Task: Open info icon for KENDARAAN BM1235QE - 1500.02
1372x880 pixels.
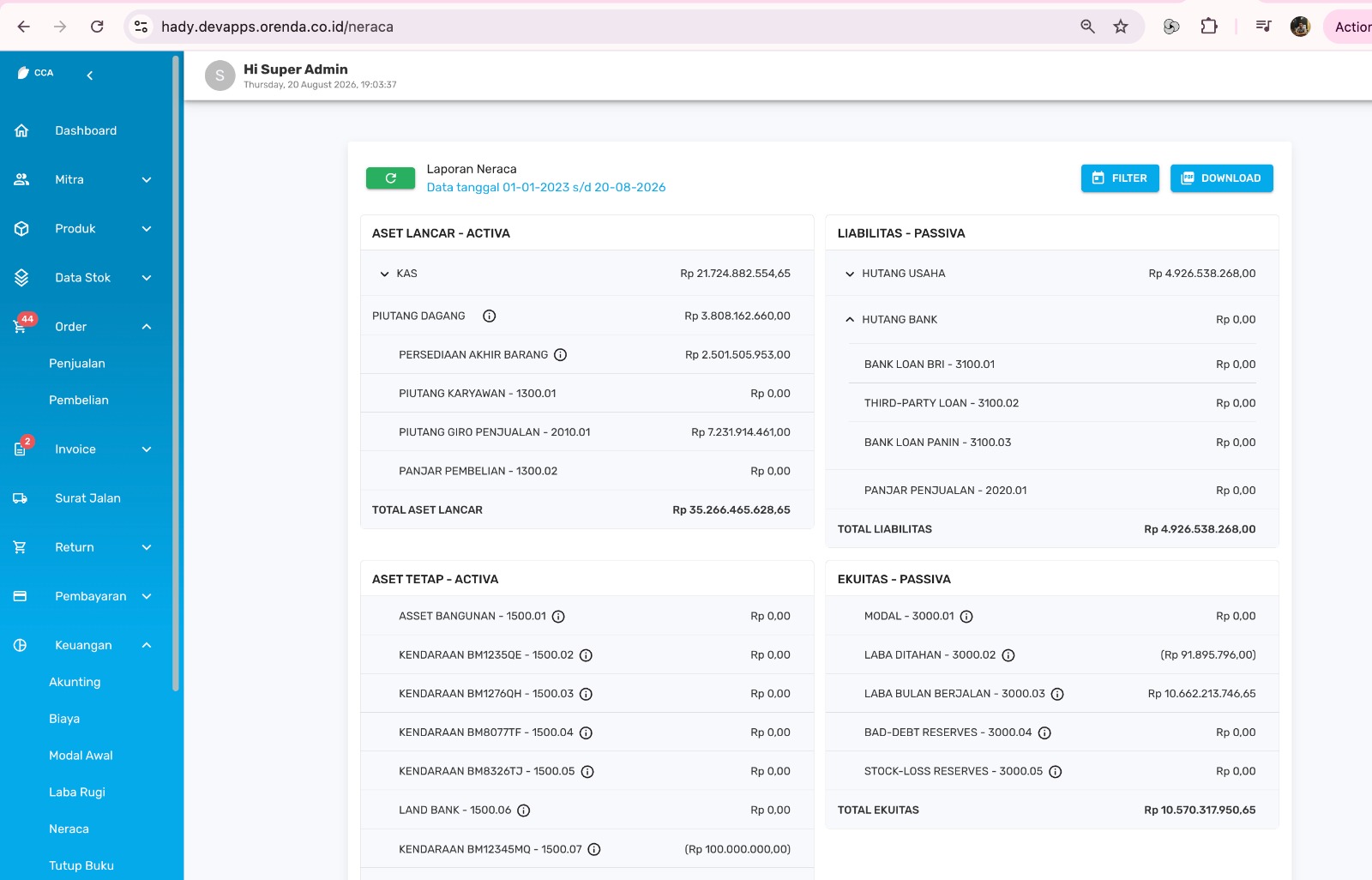Action: (x=587, y=655)
